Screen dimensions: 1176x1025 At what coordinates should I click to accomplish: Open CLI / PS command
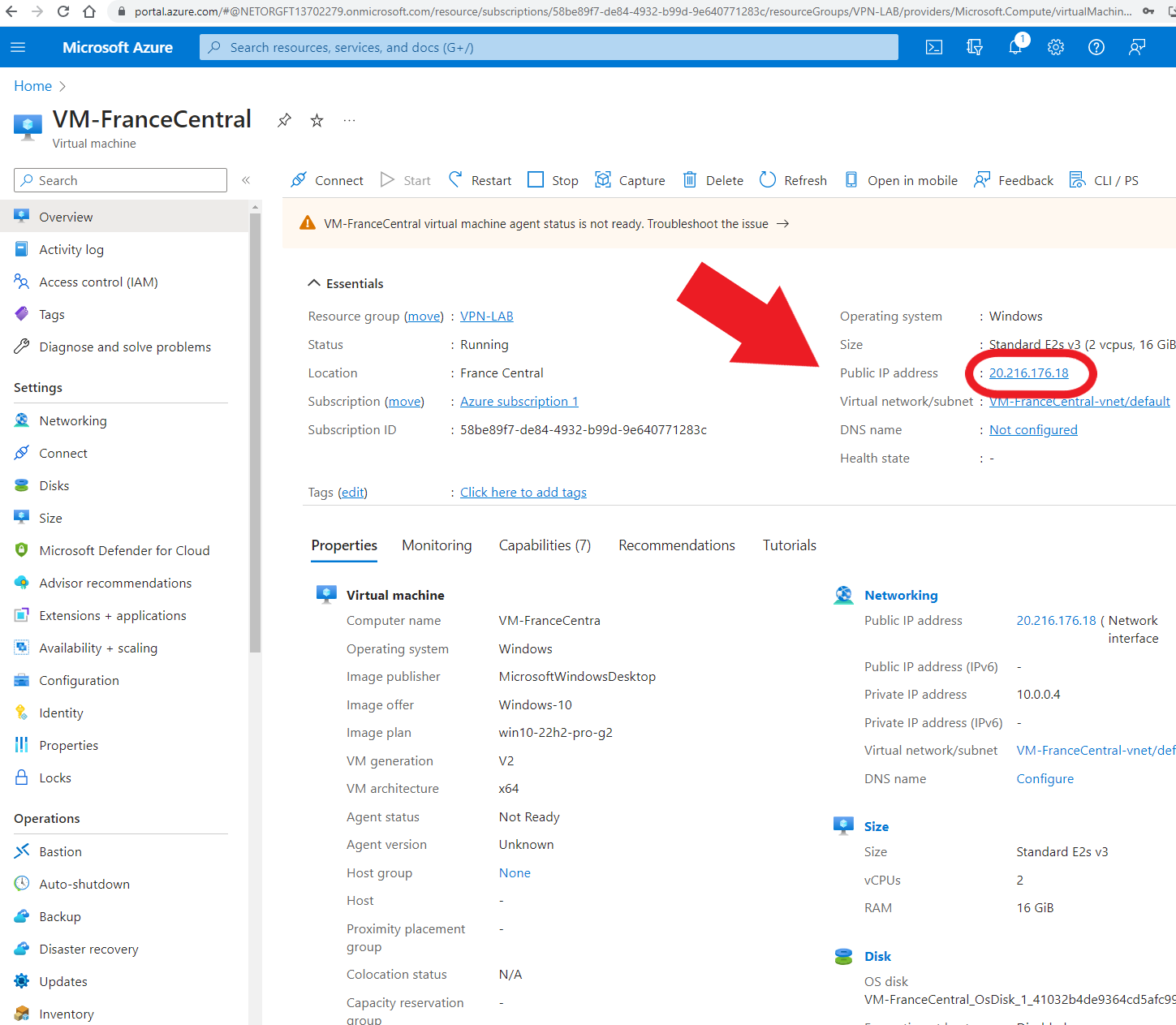(x=1104, y=180)
